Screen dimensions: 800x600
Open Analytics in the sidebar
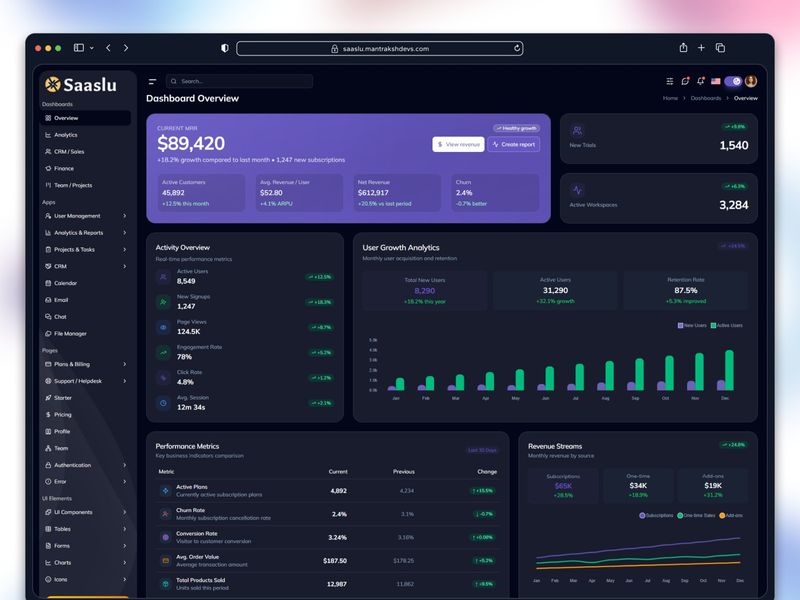point(85,135)
